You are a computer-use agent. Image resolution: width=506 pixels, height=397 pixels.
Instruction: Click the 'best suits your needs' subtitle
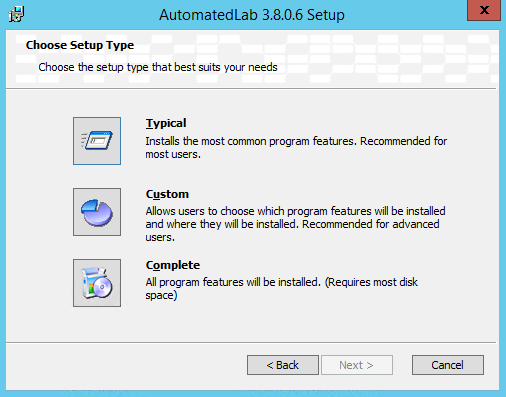pos(158,67)
